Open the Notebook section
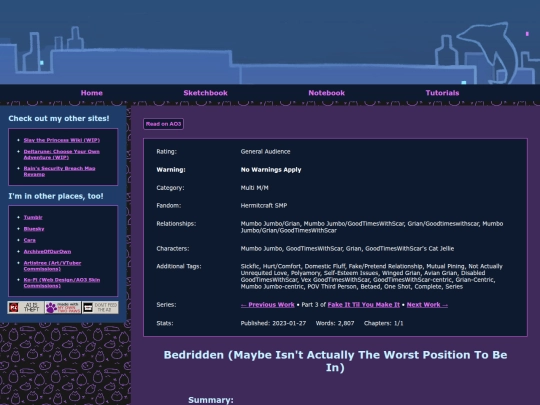The height and width of the screenshot is (405, 540). [x=326, y=93]
